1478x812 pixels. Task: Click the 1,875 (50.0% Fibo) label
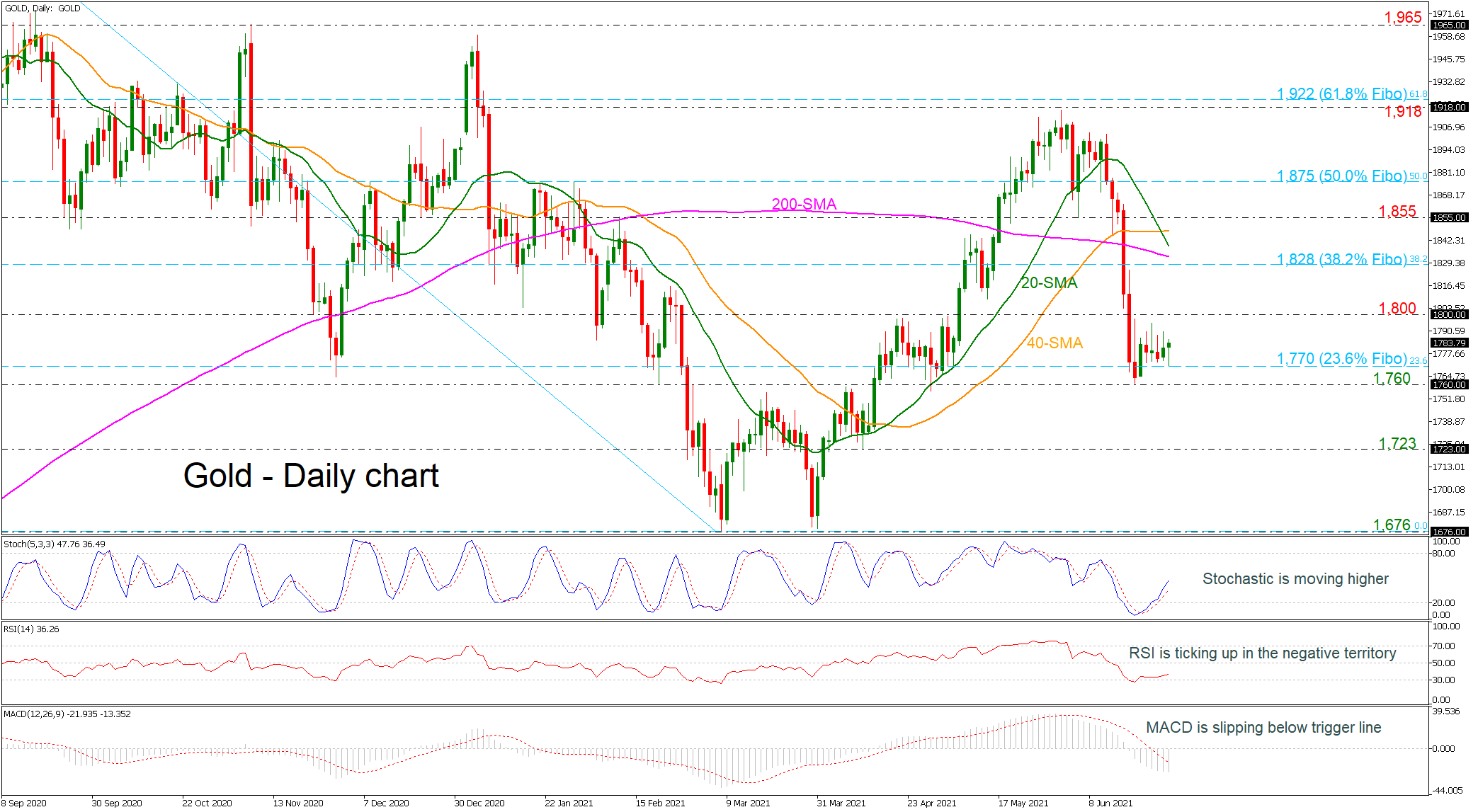(1341, 176)
